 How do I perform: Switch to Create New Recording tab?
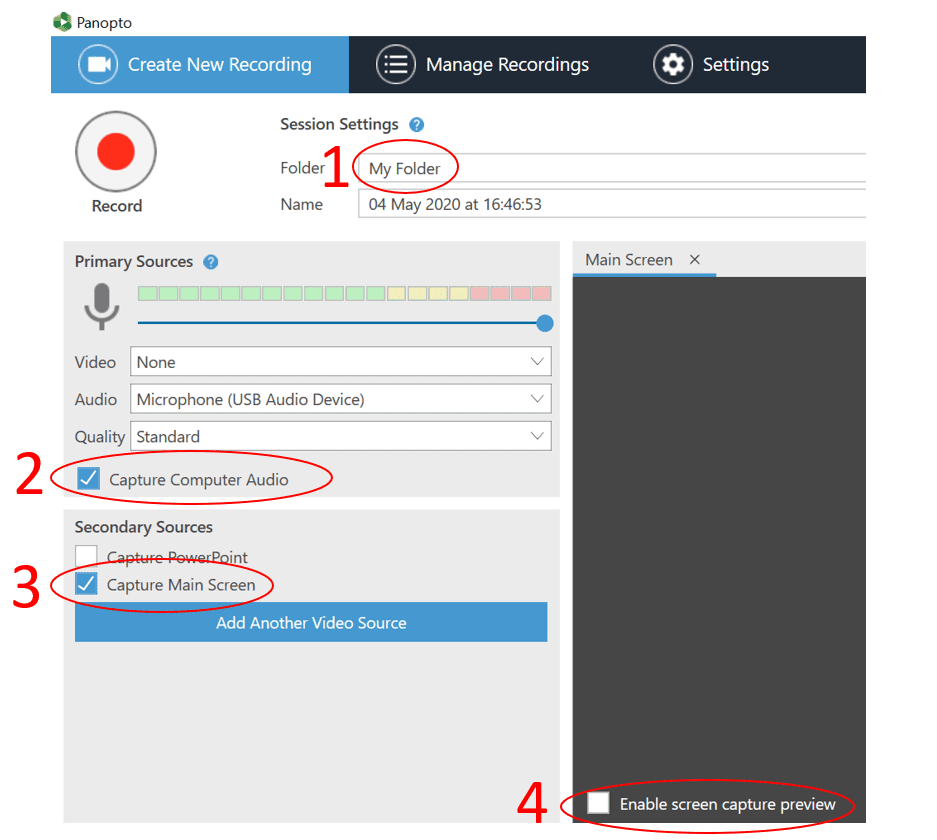click(x=200, y=64)
